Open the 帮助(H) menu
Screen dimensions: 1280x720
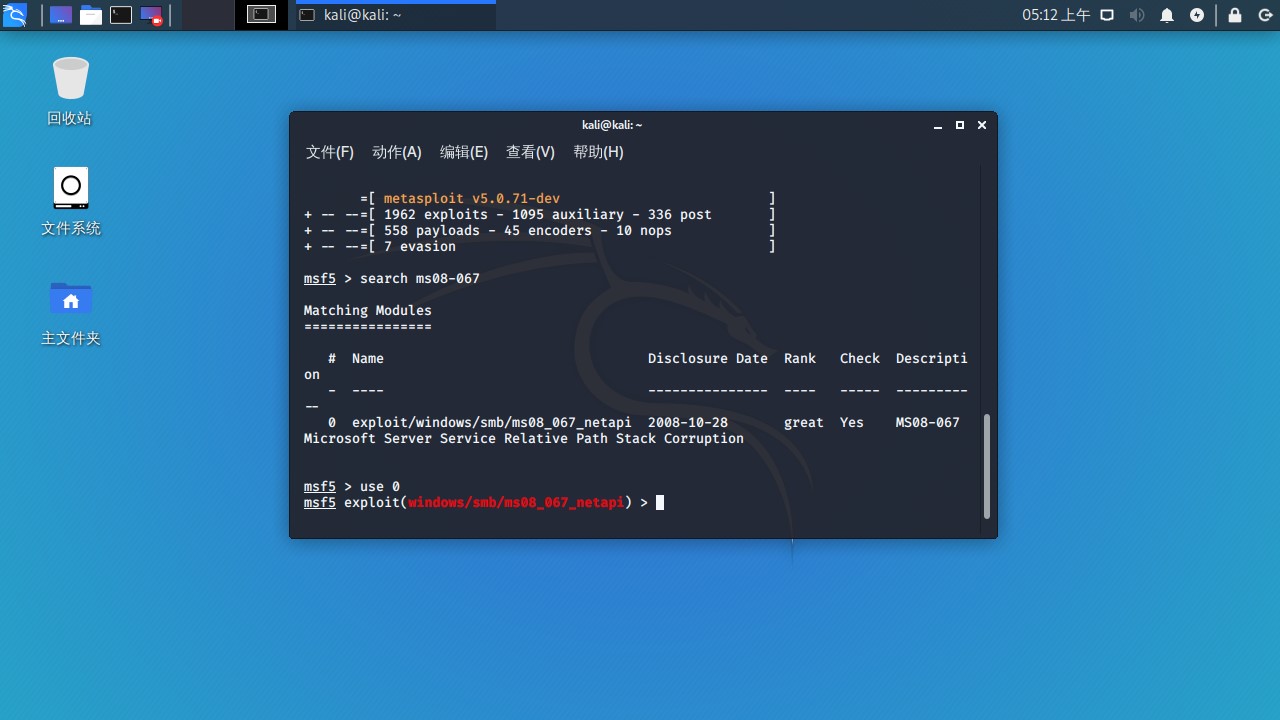click(598, 152)
